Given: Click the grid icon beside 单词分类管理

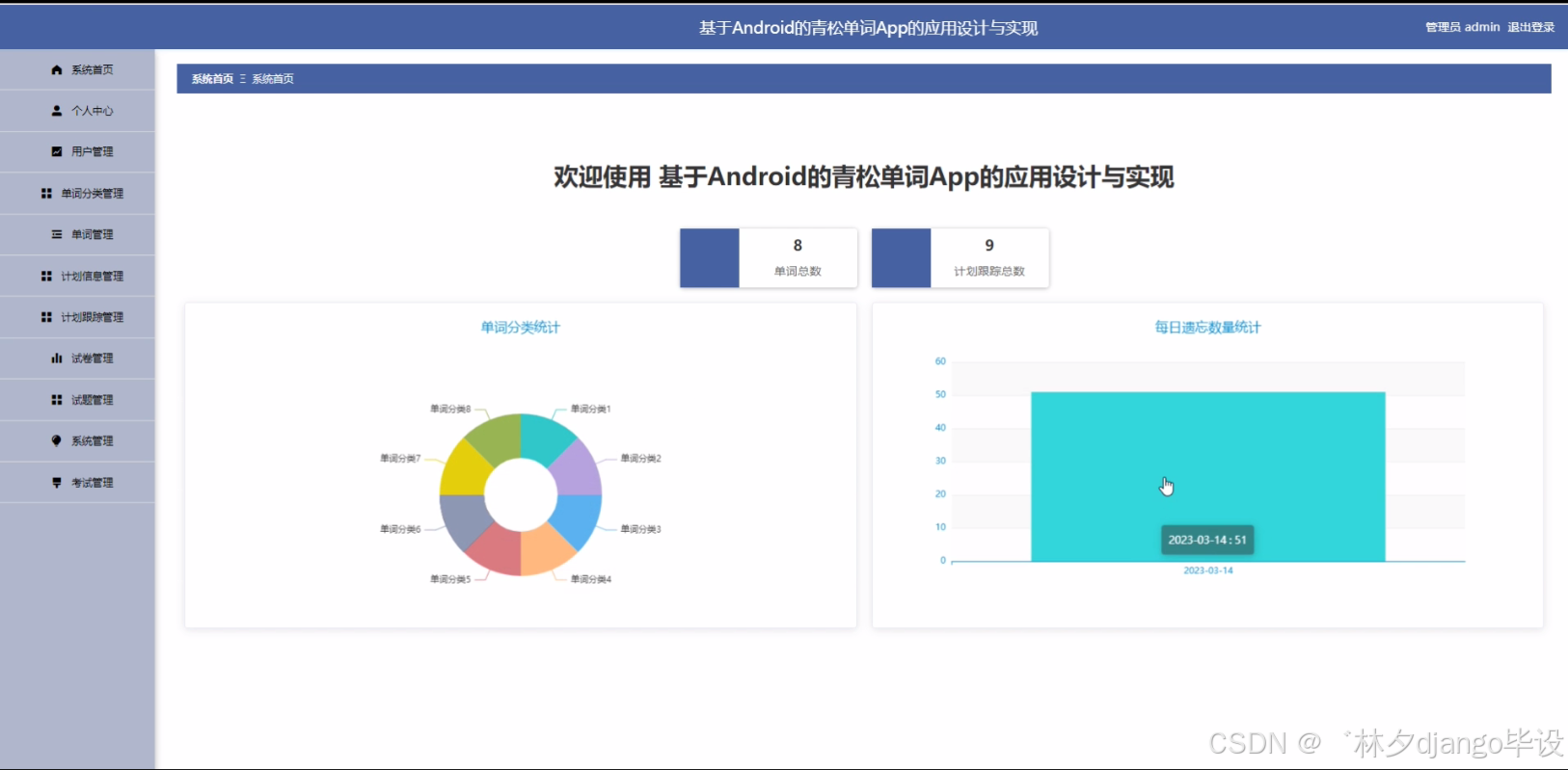Looking at the screenshot, I should click(x=46, y=194).
